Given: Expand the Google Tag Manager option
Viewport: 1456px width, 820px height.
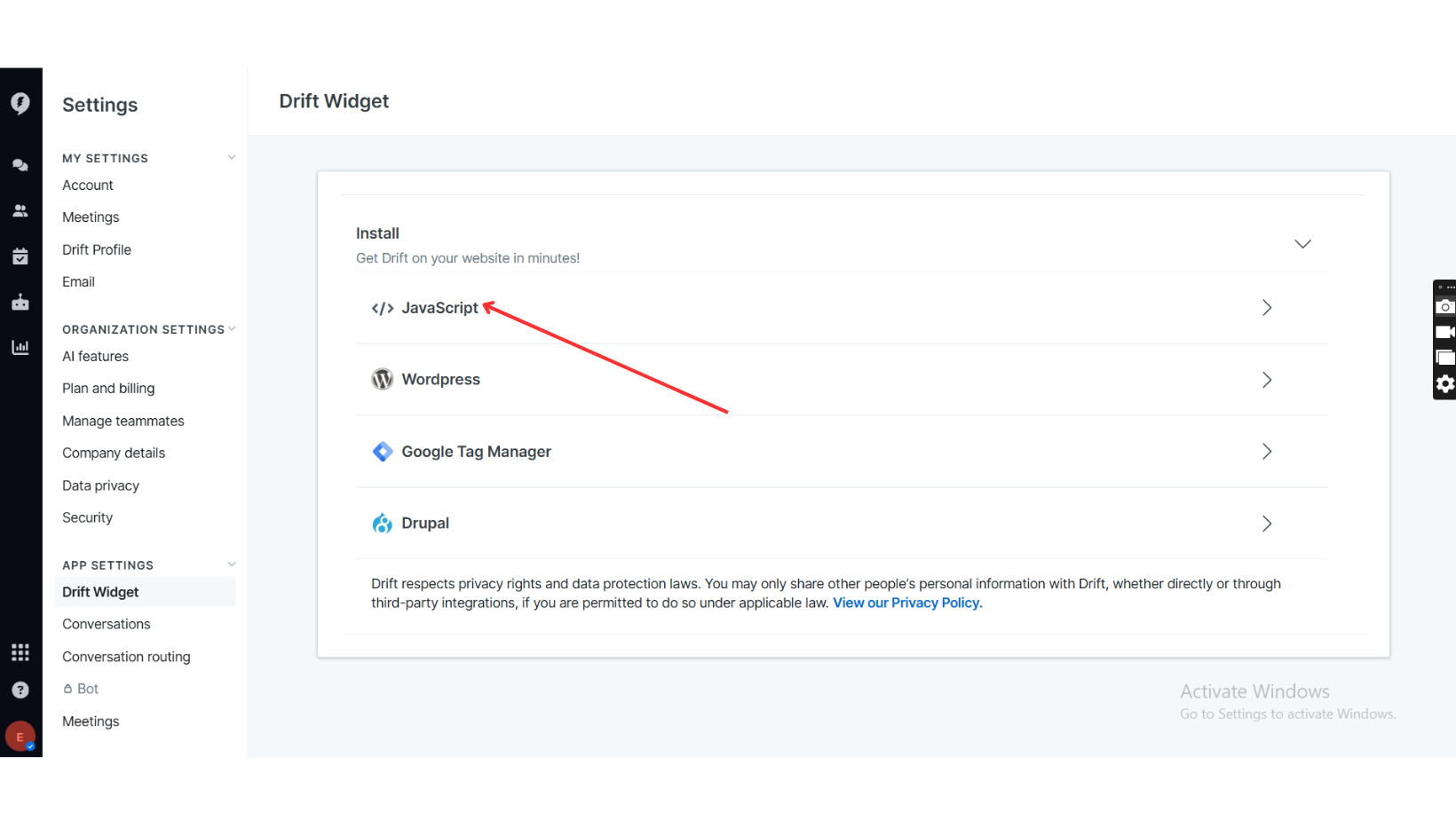Looking at the screenshot, I should coord(1267,452).
